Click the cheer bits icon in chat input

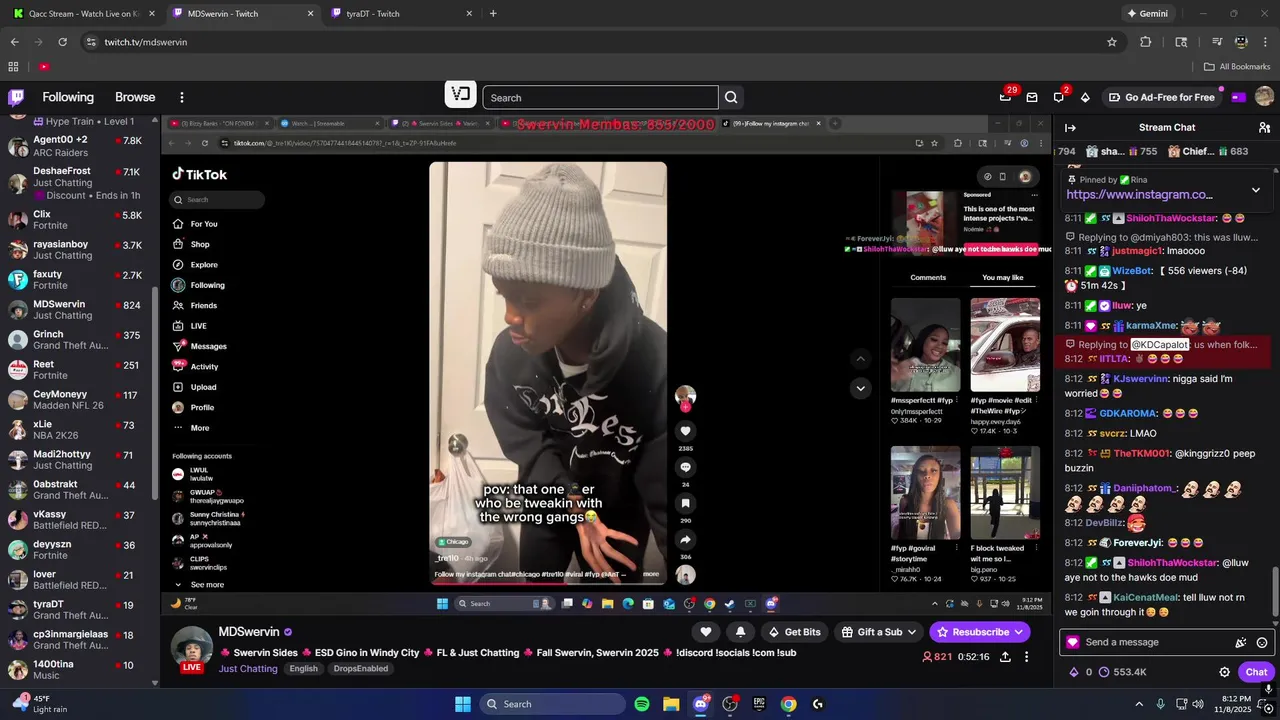coord(1241,642)
